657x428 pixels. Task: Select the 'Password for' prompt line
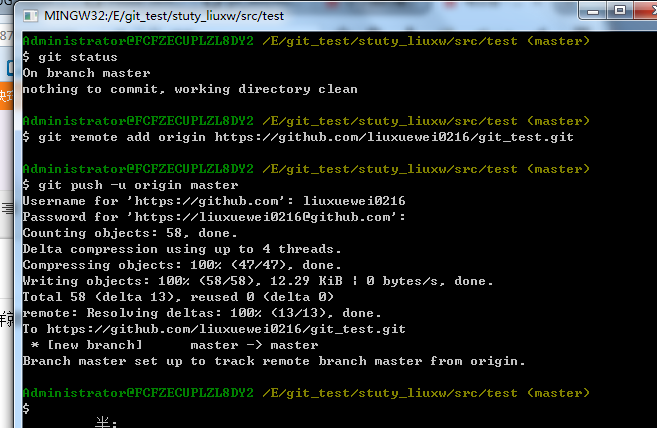(x=214, y=217)
